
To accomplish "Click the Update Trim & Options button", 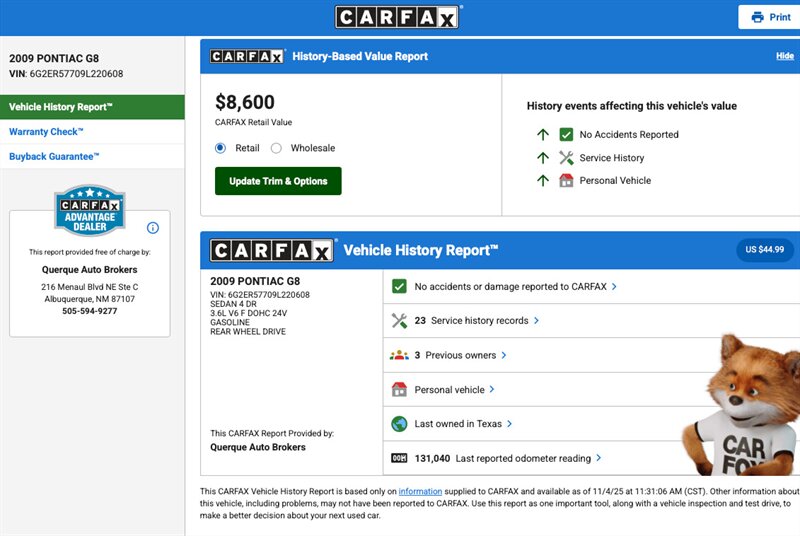I will click(x=278, y=181).
